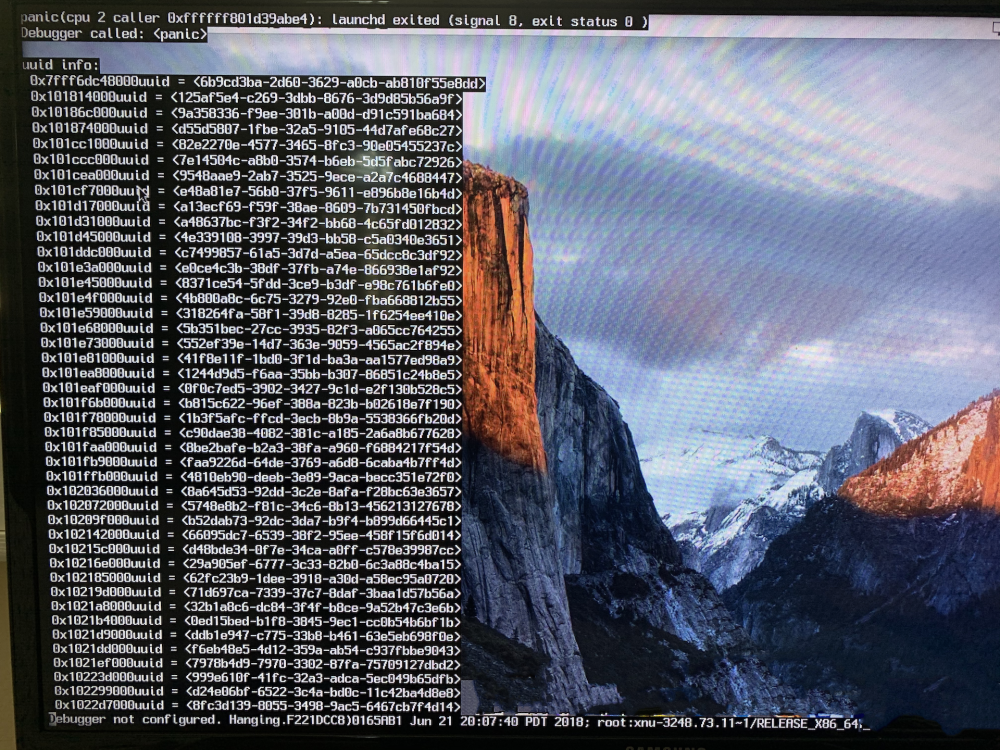Viewport: 1000px width, 750px height.
Task: Click the 0x101e4f000uuid address
Action: click(96, 298)
